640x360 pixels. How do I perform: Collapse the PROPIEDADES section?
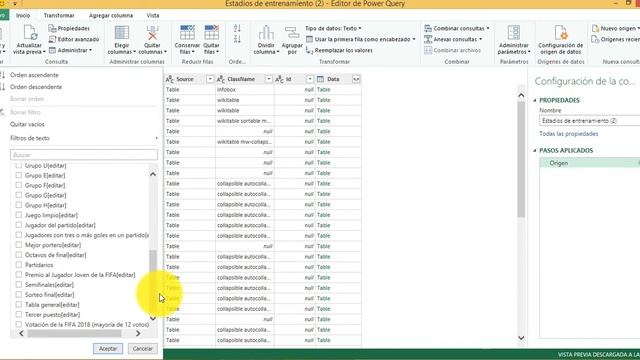pyautogui.click(x=535, y=100)
